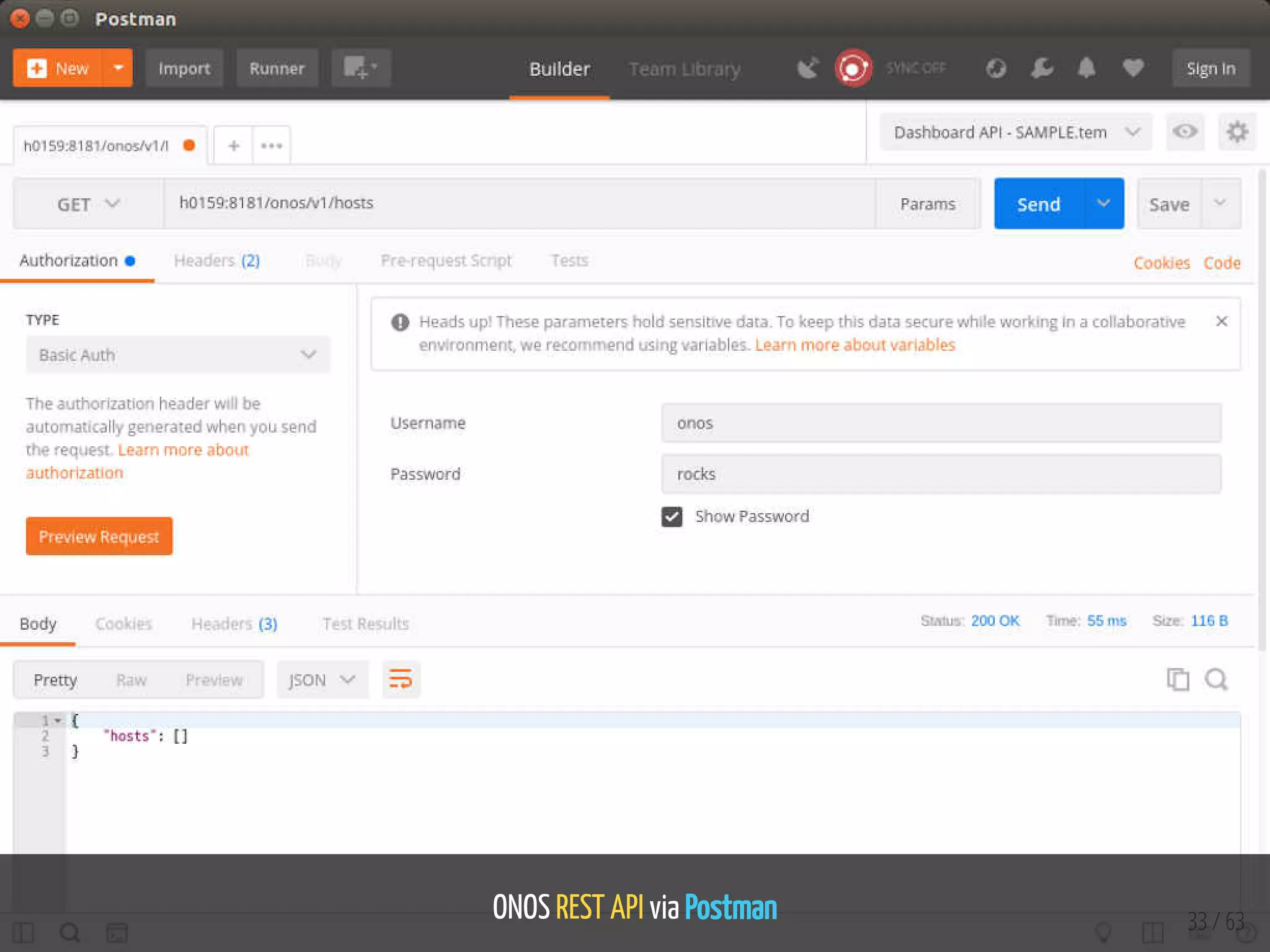Open the Save dropdown arrow

(x=1220, y=204)
